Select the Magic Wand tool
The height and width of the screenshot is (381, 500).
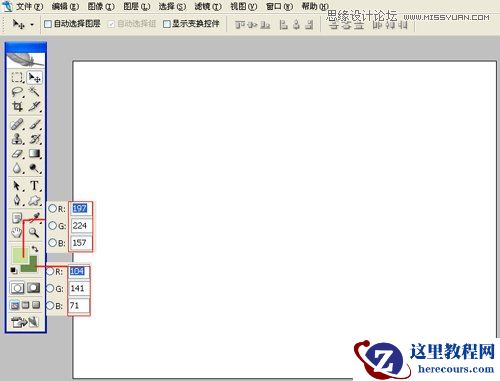(x=34, y=92)
